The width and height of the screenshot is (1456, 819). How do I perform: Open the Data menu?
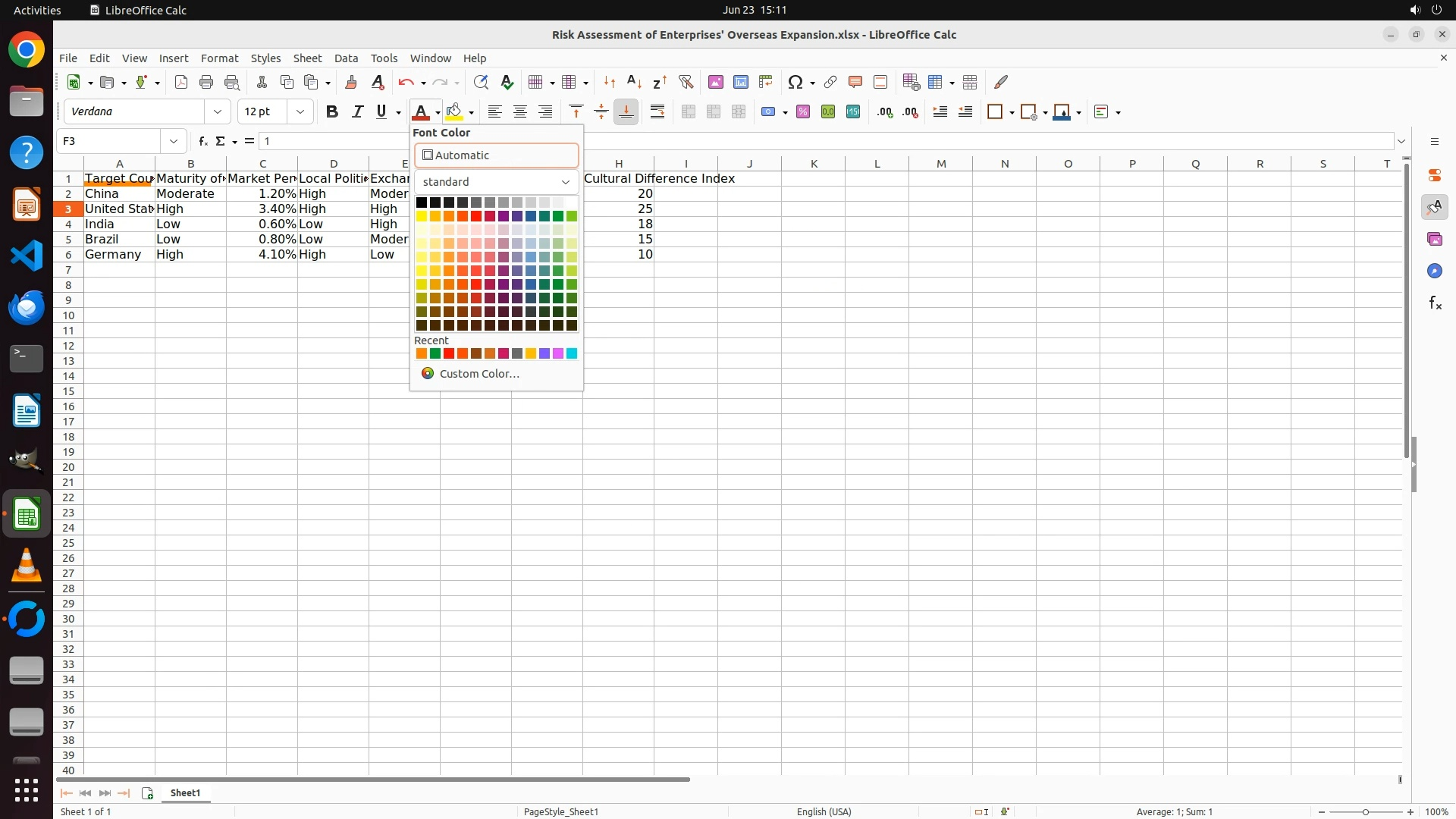[x=346, y=58]
